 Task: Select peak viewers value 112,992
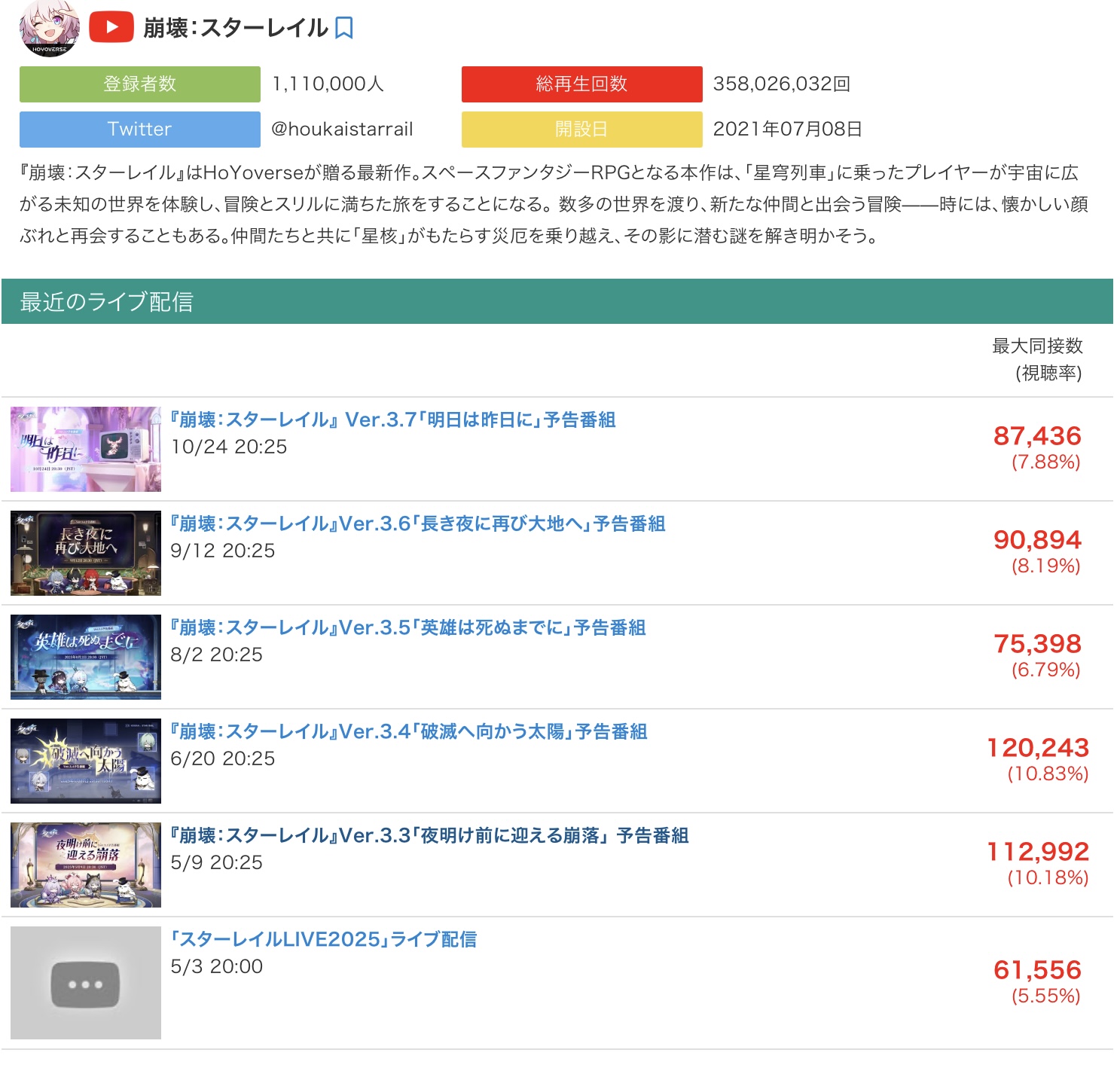1038,851
